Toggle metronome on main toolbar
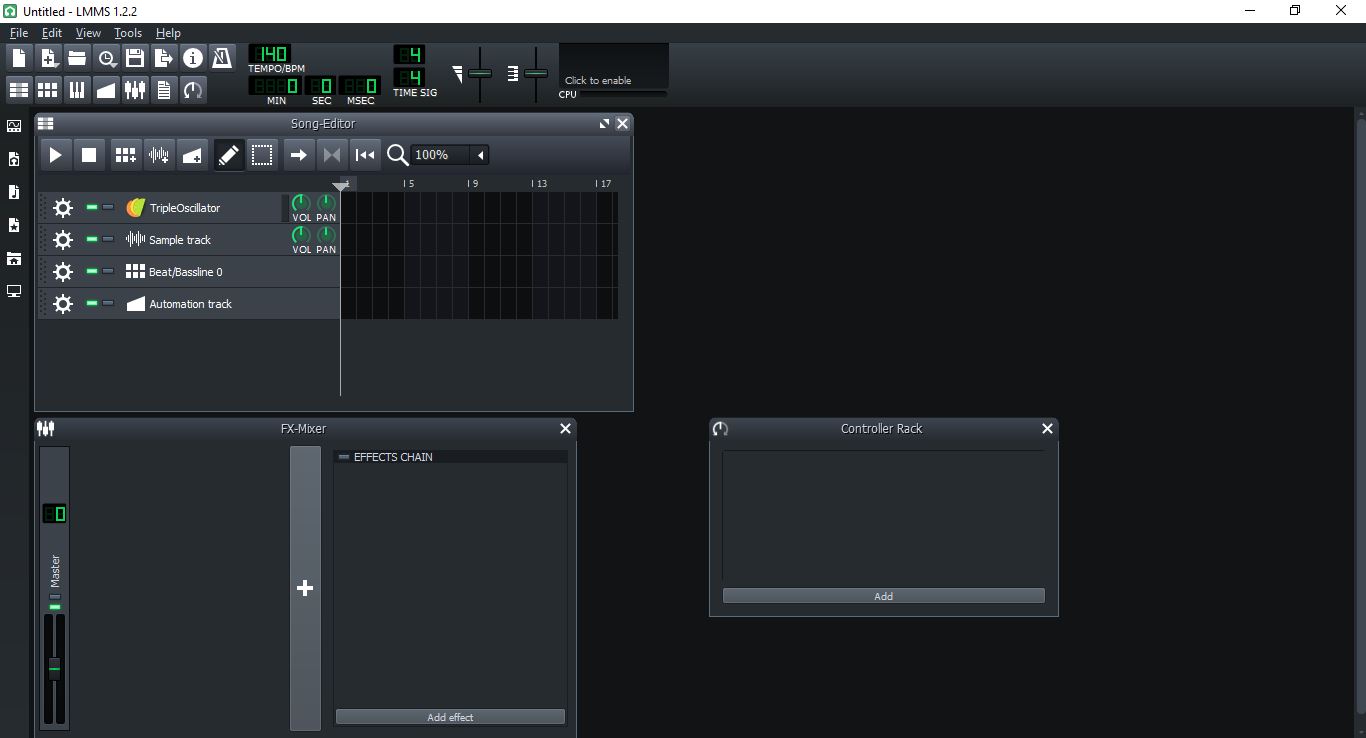Screen dimensions: 1366x738 pyautogui.click(x=222, y=58)
